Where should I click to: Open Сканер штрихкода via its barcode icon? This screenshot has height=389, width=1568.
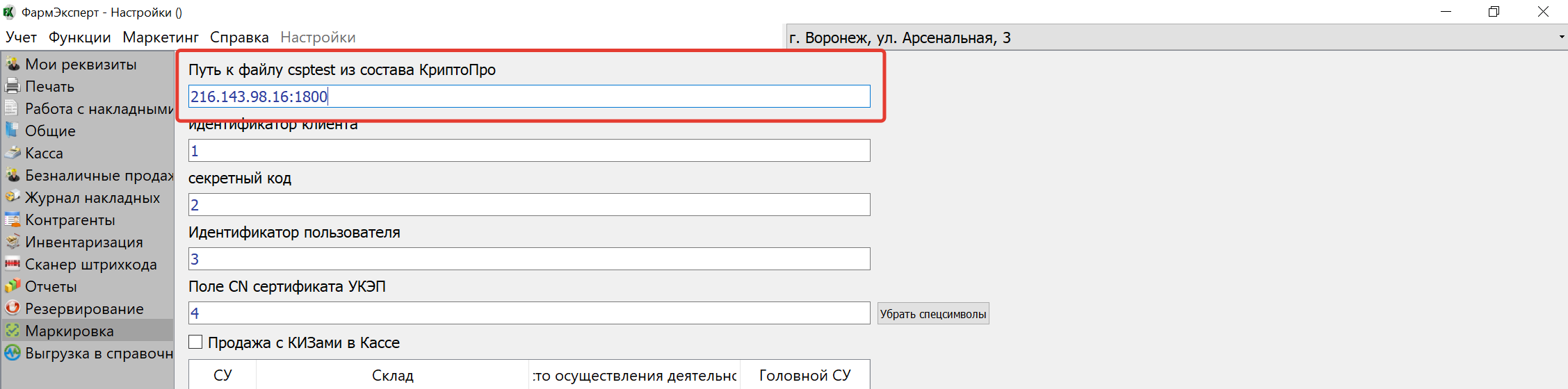pyautogui.click(x=13, y=265)
